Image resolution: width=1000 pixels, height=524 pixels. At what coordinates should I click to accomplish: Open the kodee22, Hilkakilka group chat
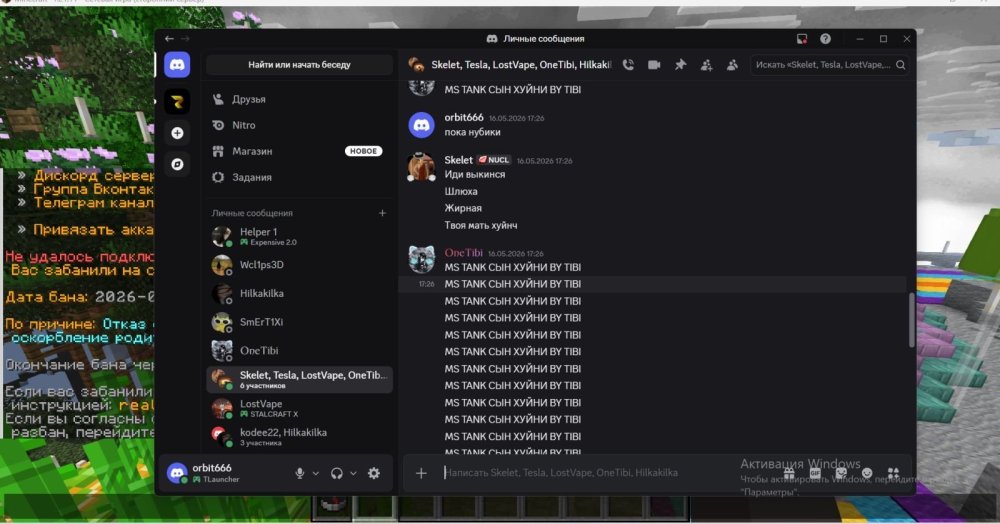299,437
